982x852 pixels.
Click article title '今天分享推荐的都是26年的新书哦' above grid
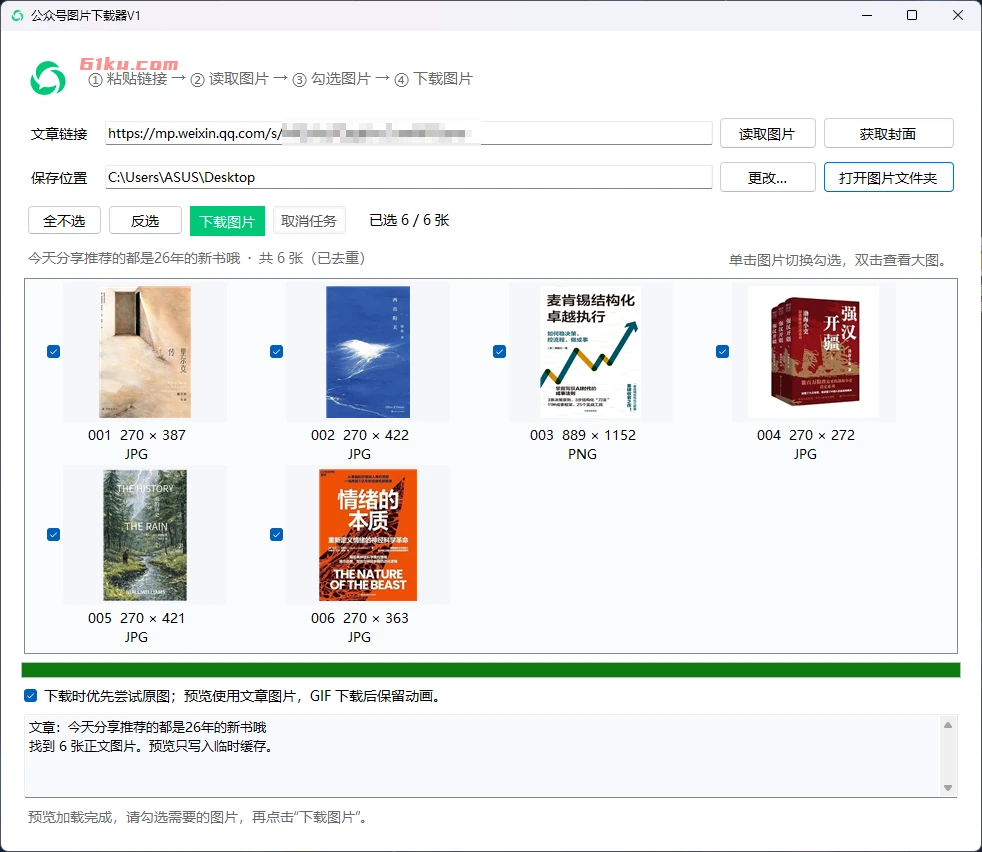pyautogui.click(x=134, y=258)
